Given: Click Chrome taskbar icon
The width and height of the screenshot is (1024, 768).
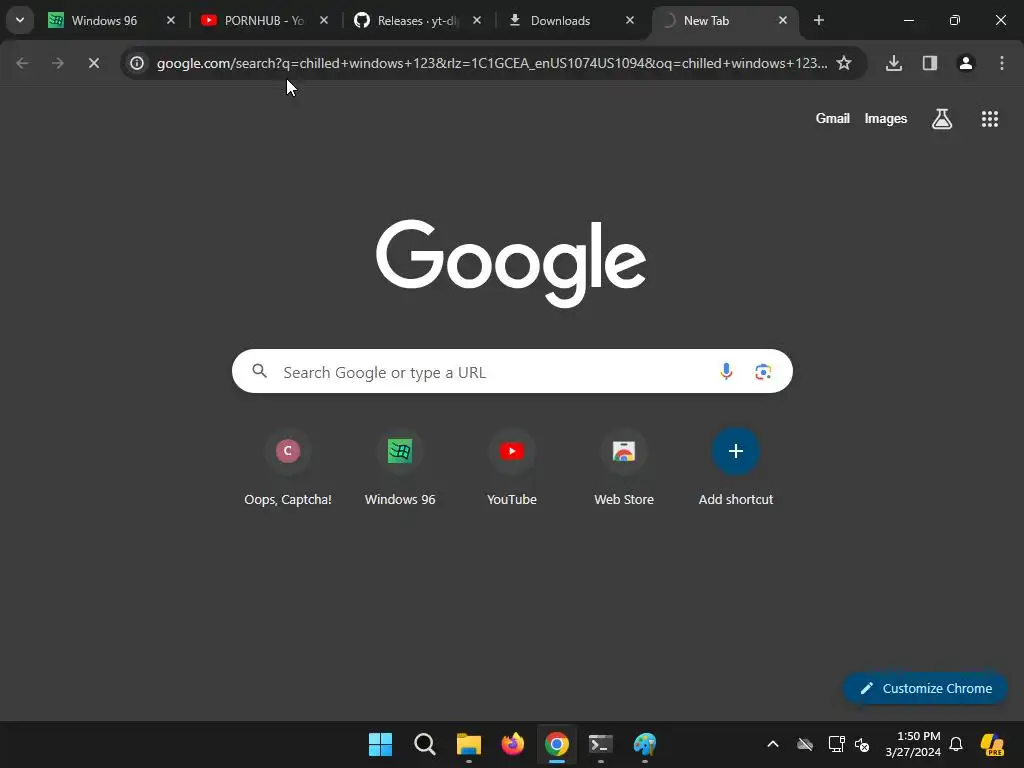Looking at the screenshot, I should [x=556, y=744].
